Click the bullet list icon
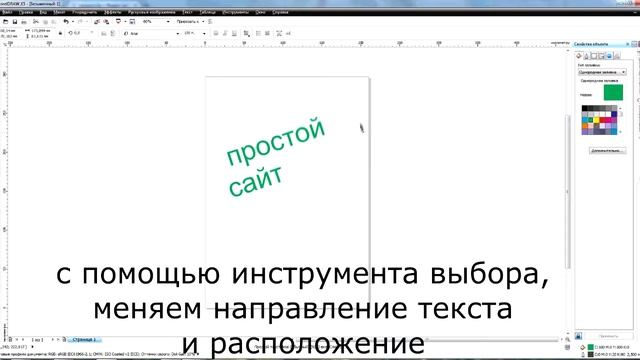Viewport: 640px width, 360px height. tap(258, 33)
